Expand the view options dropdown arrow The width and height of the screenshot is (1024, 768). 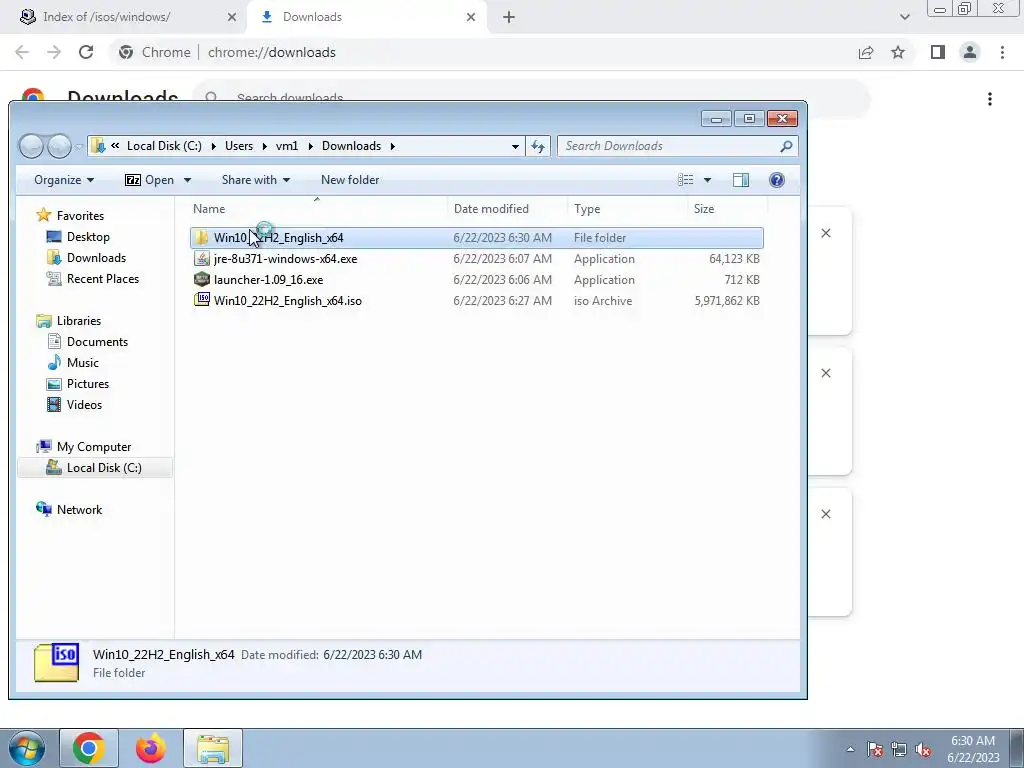click(x=707, y=180)
